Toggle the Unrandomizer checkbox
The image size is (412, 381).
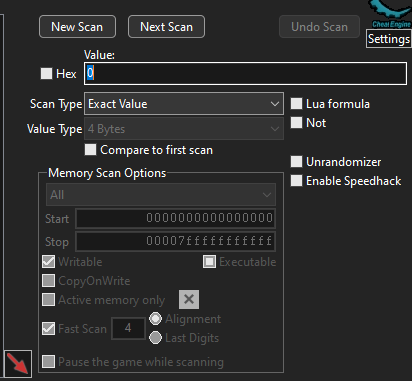click(296, 162)
